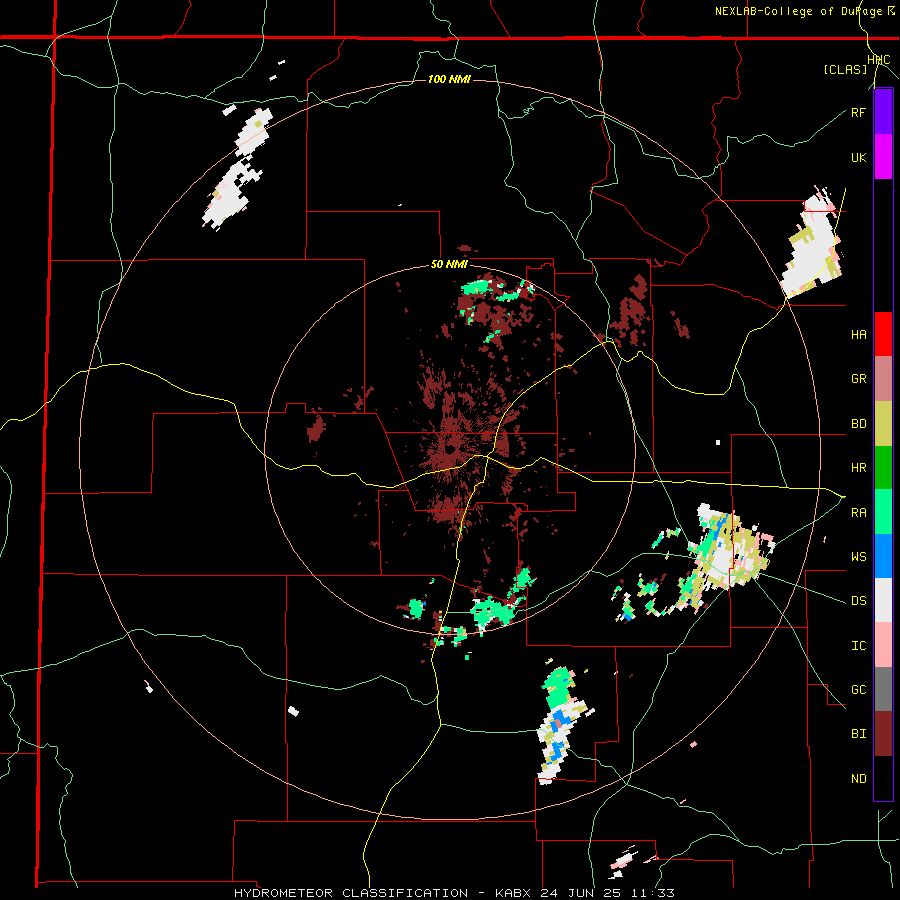Click the 'HHC' product label
The height and width of the screenshot is (900, 900).
pyautogui.click(x=879, y=60)
